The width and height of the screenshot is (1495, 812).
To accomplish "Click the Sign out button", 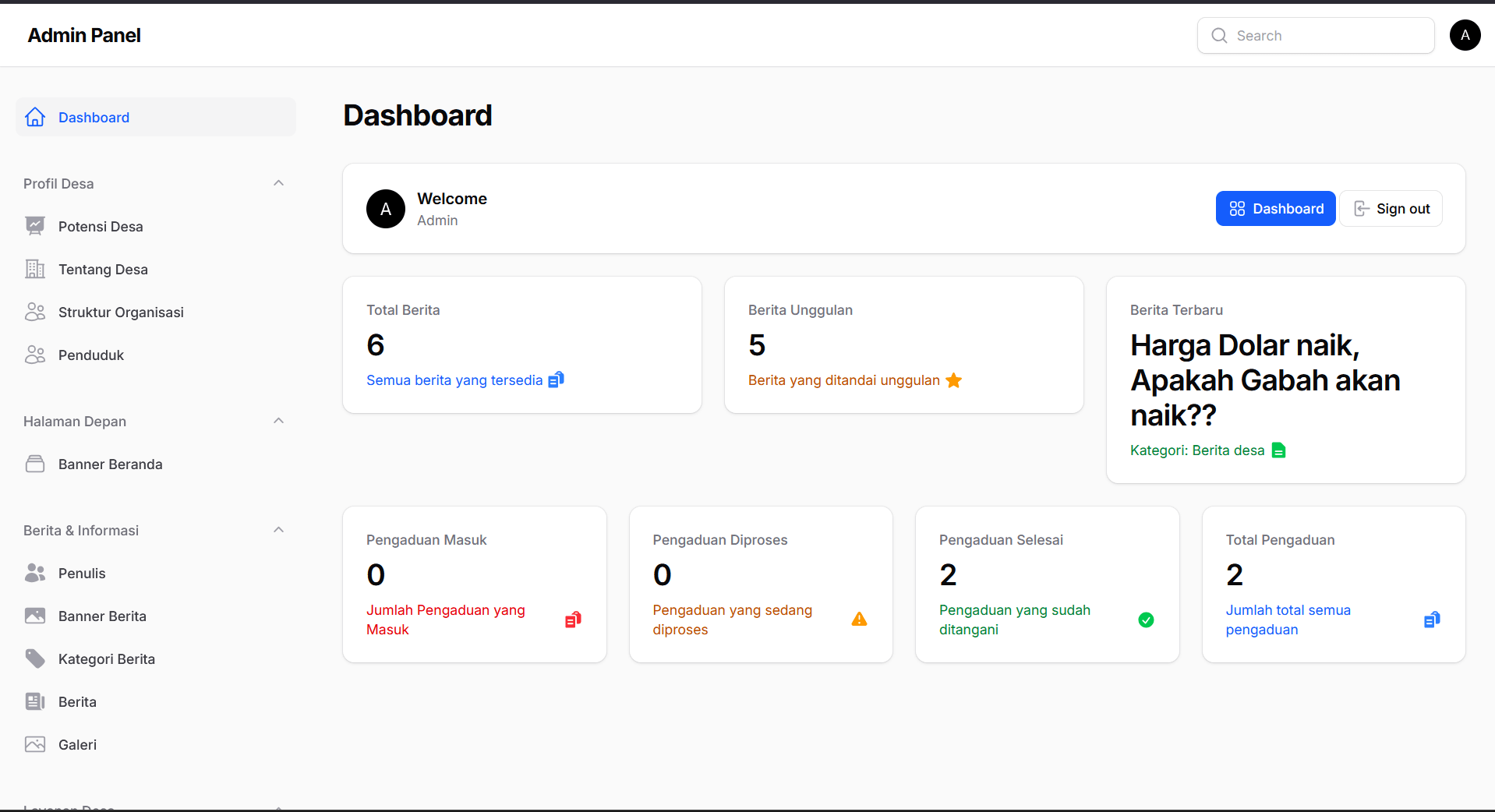I will click(1391, 209).
